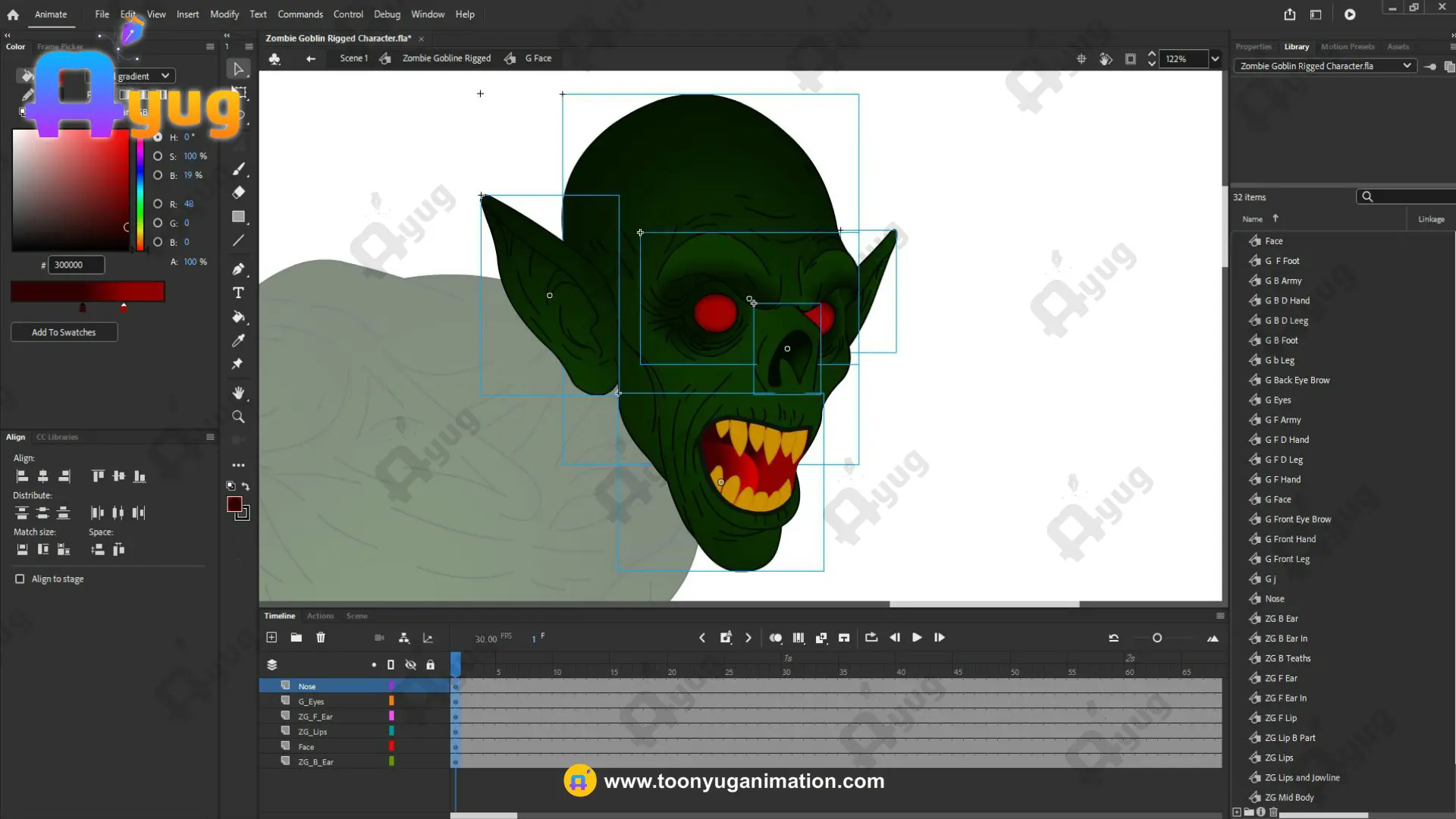Go back to Scene 1 breadcrumb

(353, 58)
